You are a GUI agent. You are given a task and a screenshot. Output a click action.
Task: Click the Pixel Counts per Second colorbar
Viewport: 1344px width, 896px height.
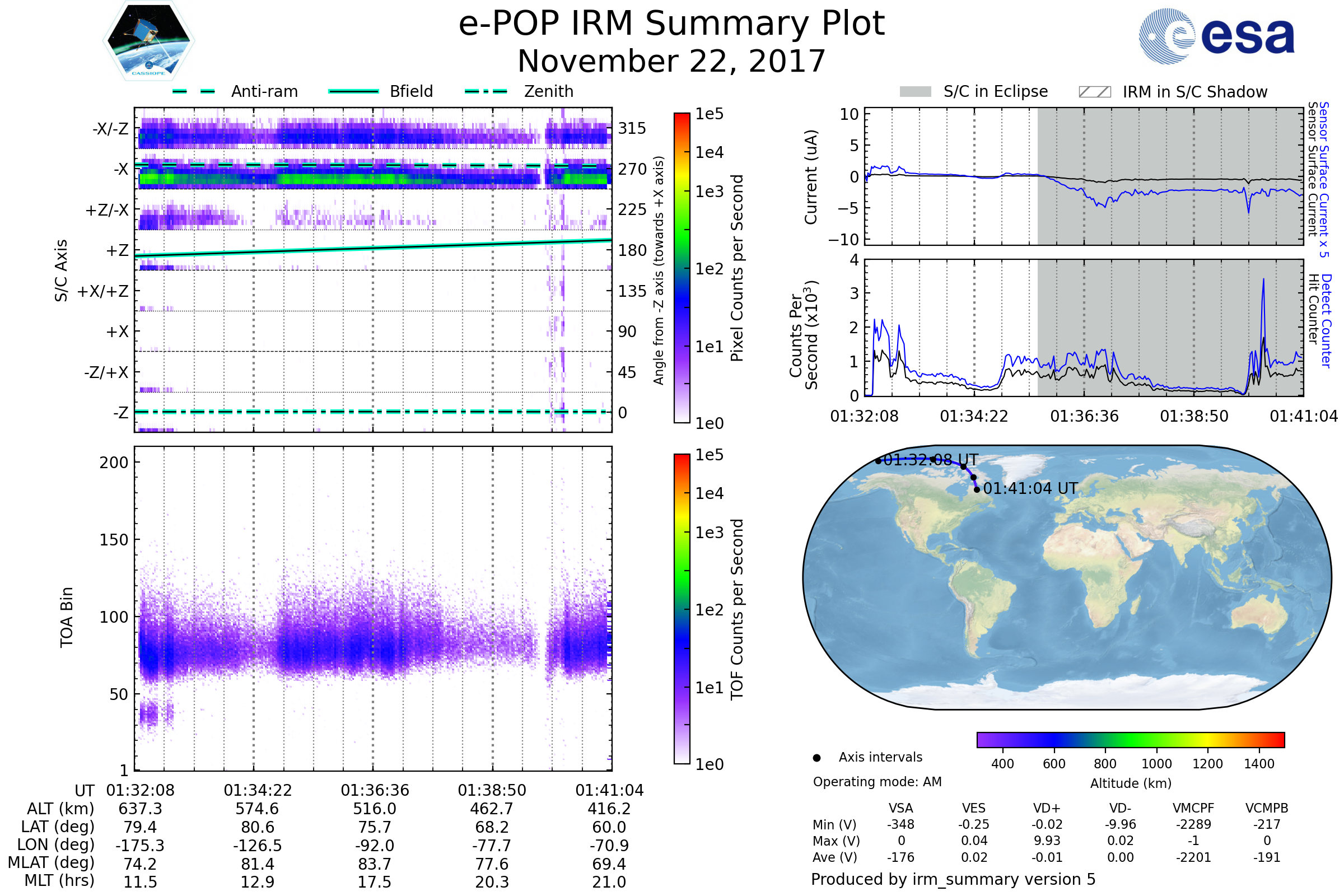[x=682, y=268]
